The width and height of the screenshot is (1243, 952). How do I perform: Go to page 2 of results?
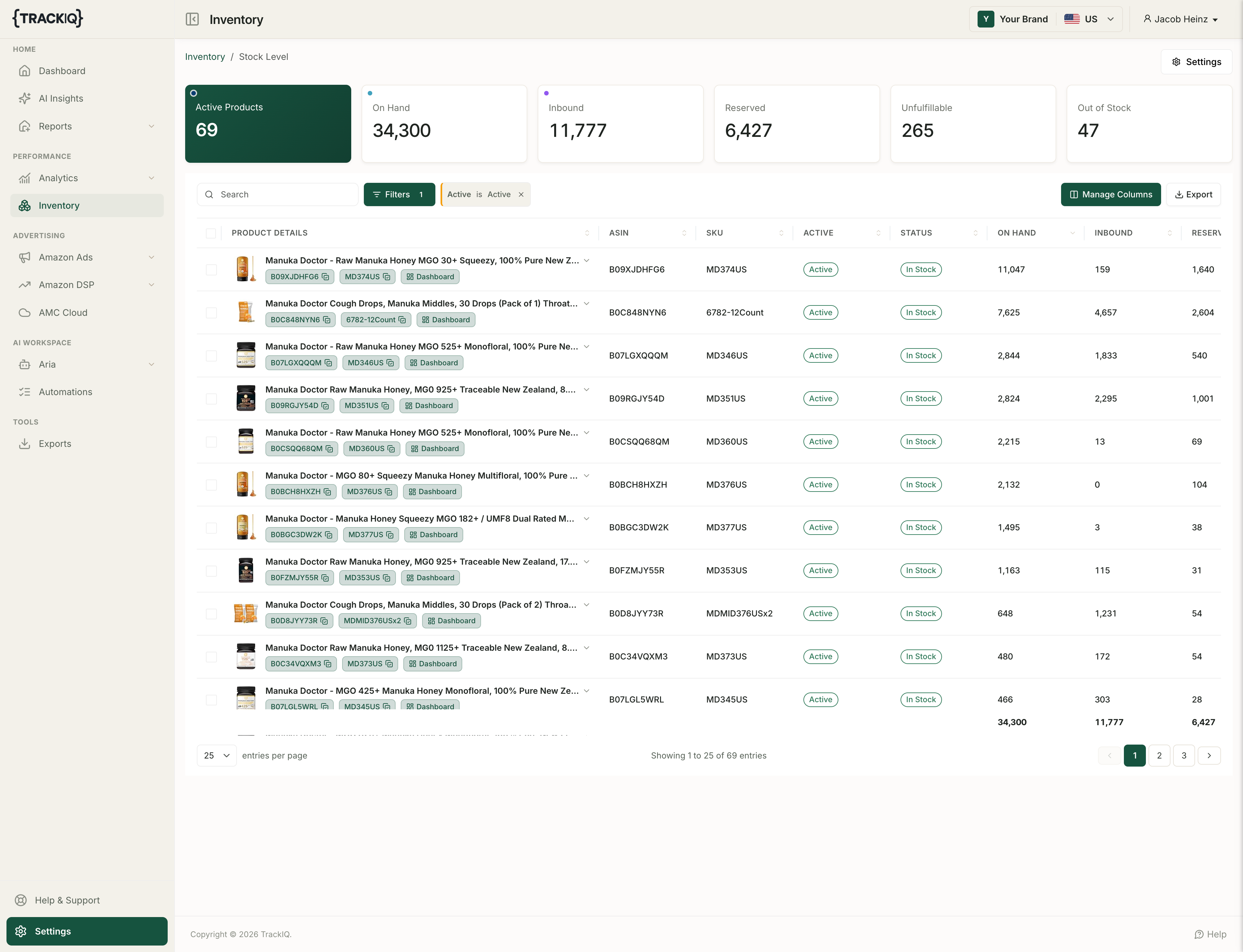pos(1159,756)
